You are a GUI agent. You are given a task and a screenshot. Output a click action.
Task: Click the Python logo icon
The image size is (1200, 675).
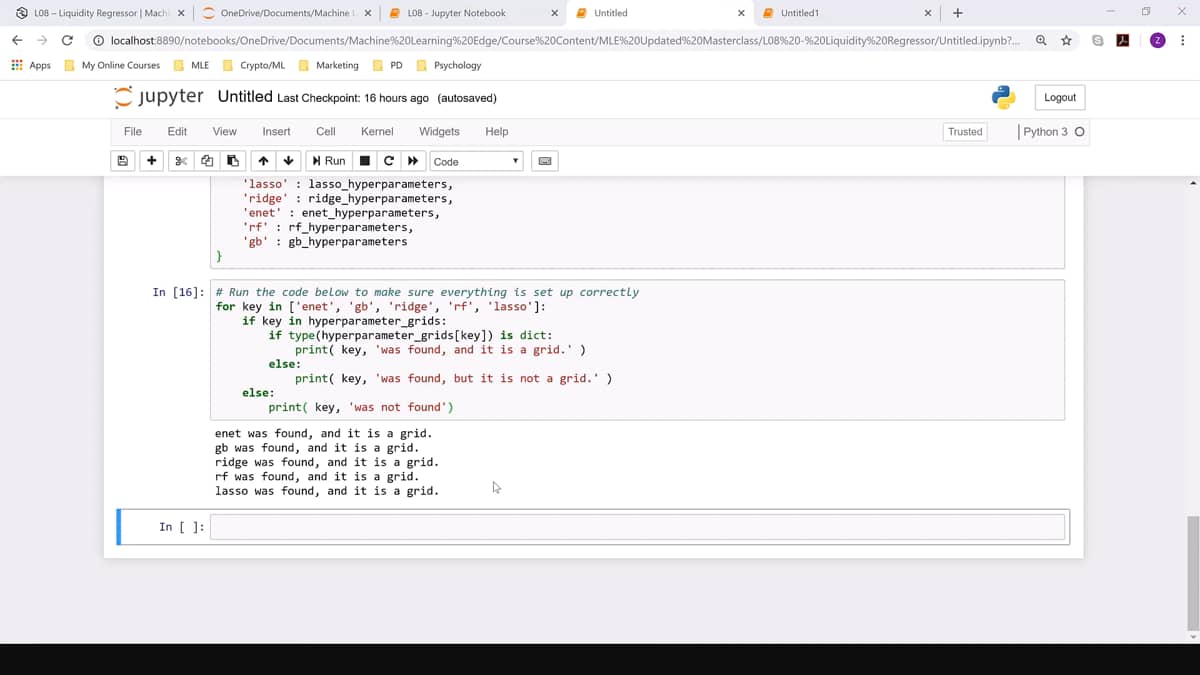pos(1003,97)
